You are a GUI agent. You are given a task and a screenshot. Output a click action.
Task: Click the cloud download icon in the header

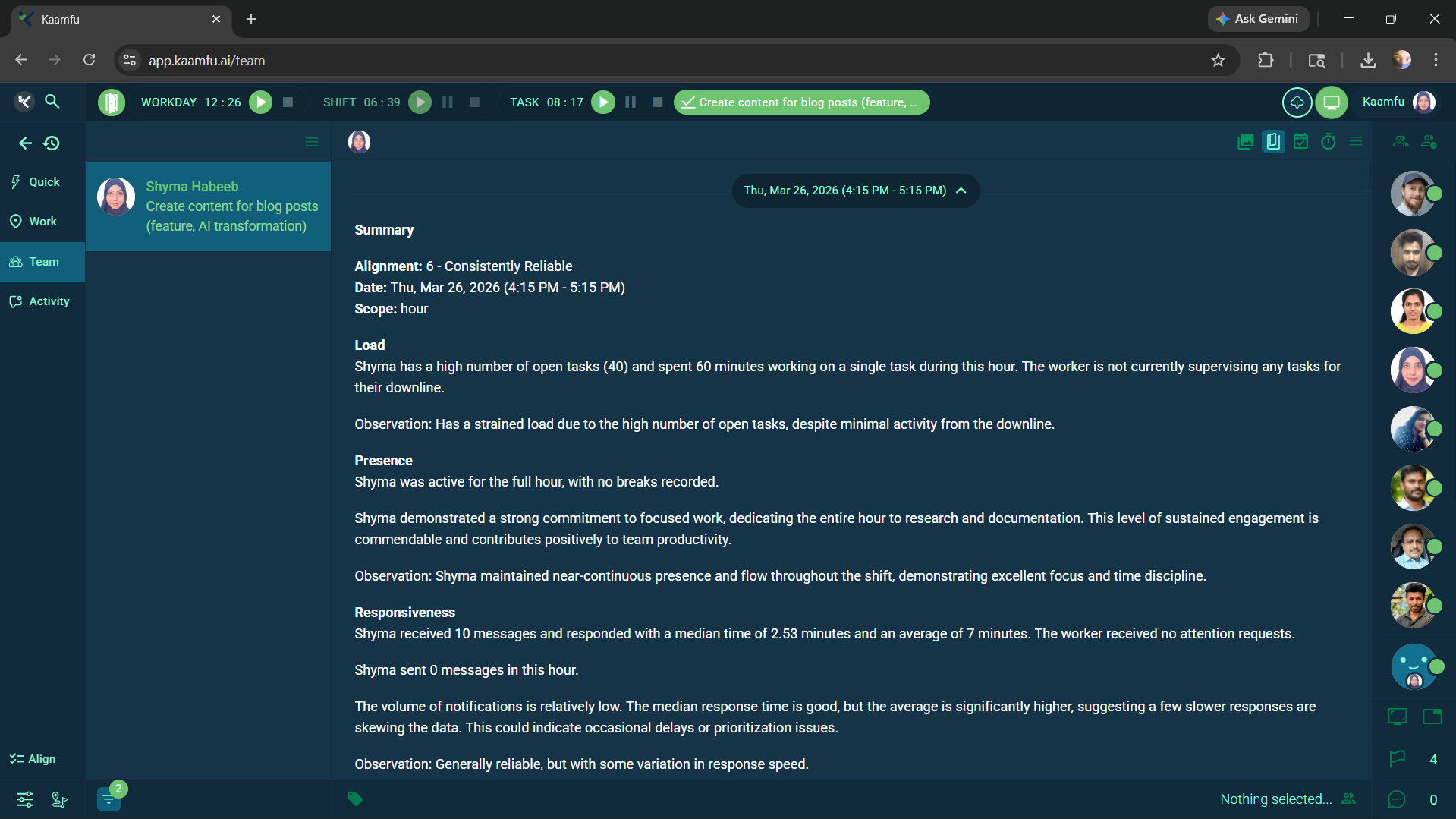tap(1297, 102)
